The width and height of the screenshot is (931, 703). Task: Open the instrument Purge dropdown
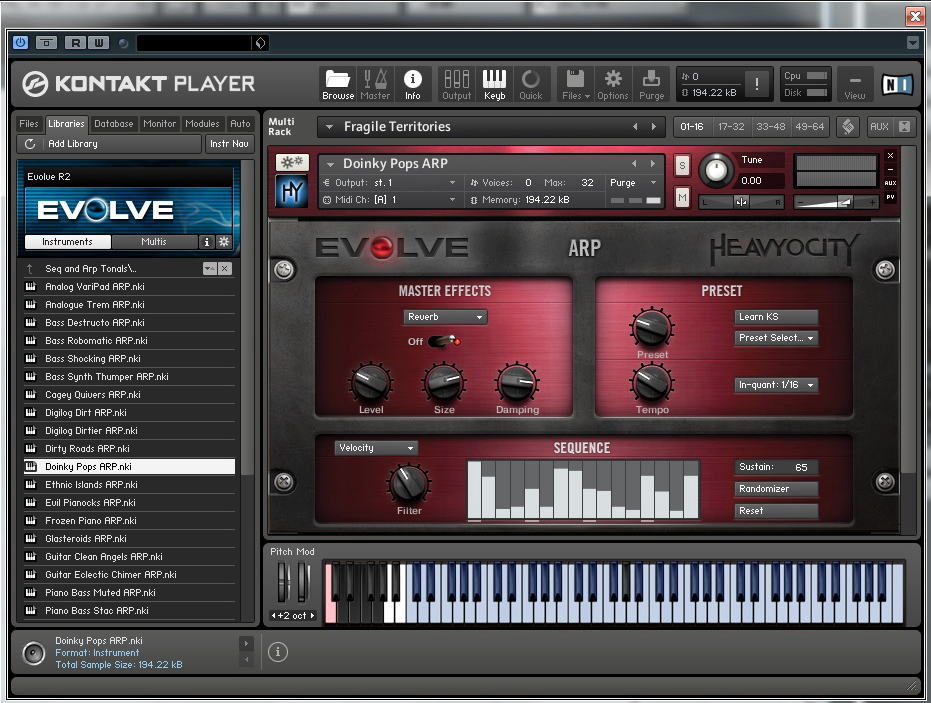(633, 183)
